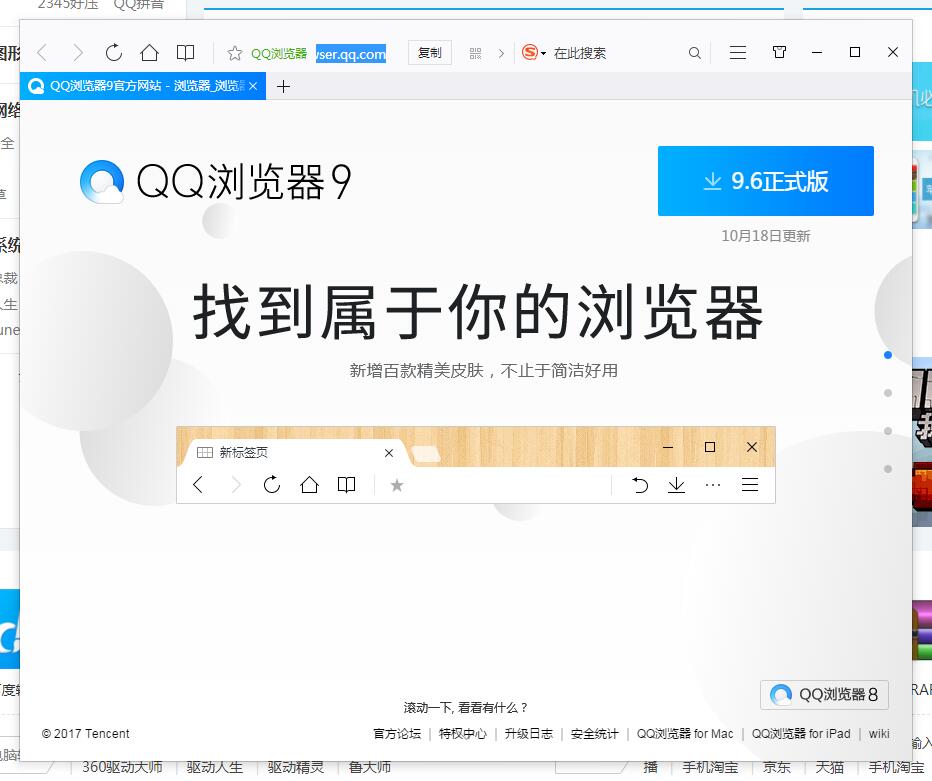This screenshot has width=932, height=781.
Task: Close the QQ浏览器9官方网站 tab
Action: coord(253,86)
